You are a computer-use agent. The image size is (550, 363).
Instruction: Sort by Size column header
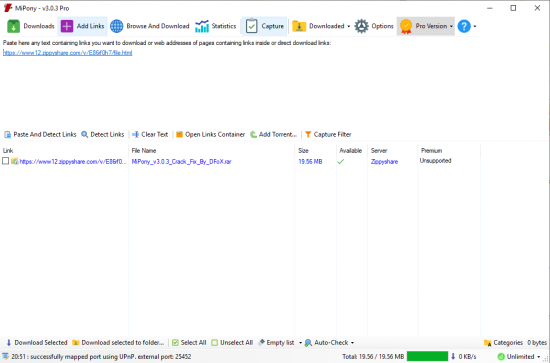click(x=303, y=151)
